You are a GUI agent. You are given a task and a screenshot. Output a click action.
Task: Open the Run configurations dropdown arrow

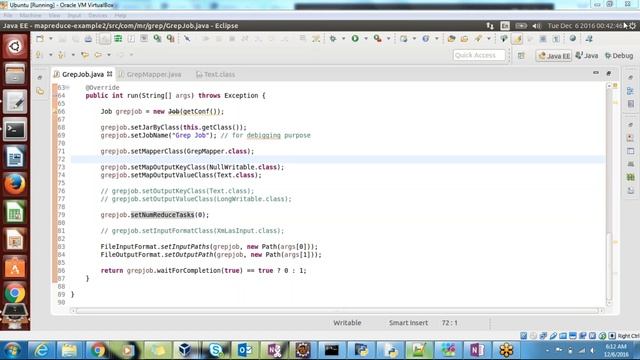(366, 38)
